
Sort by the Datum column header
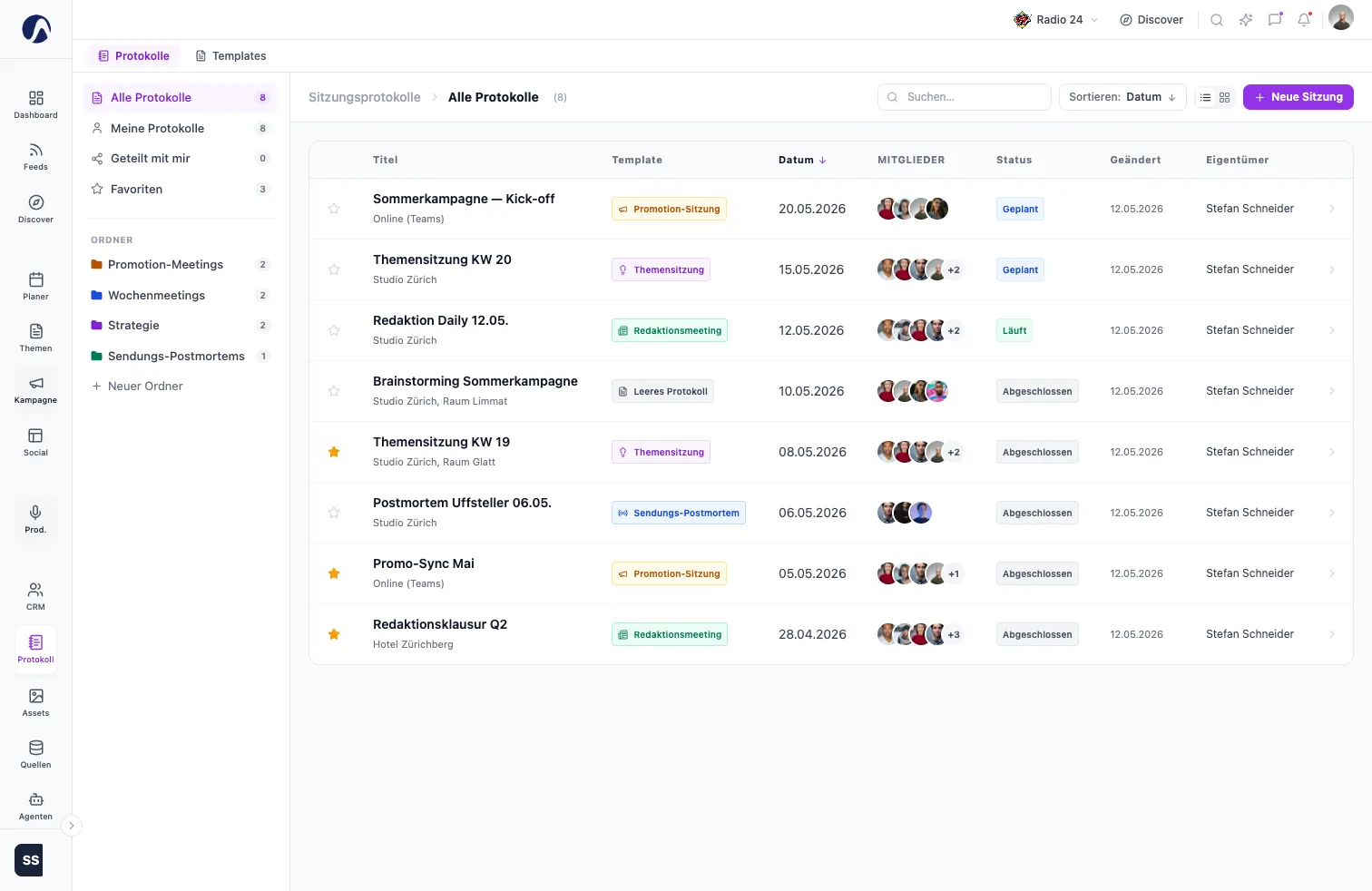click(x=802, y=160)
